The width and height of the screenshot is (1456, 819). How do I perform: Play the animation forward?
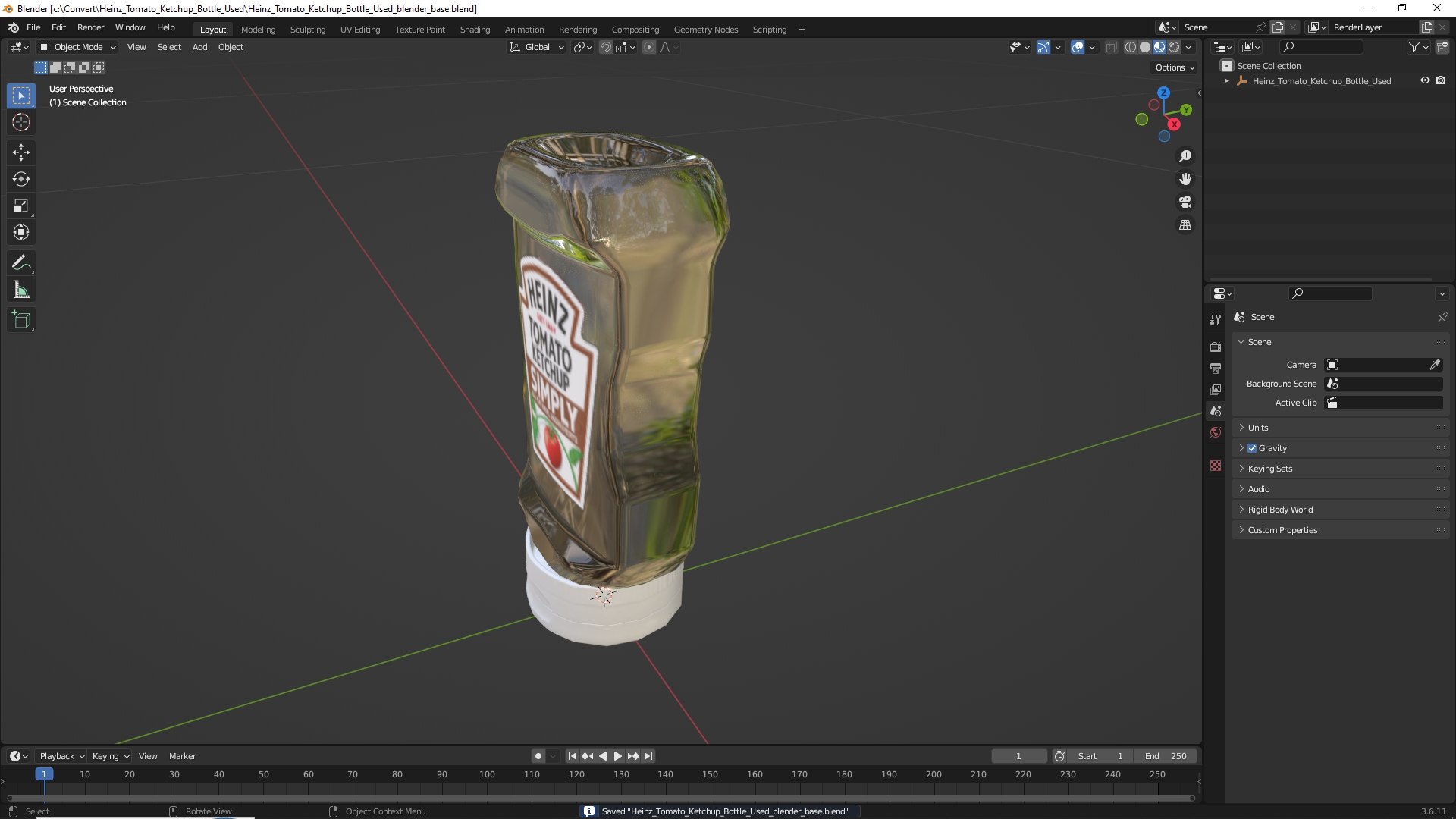[617, 756]
